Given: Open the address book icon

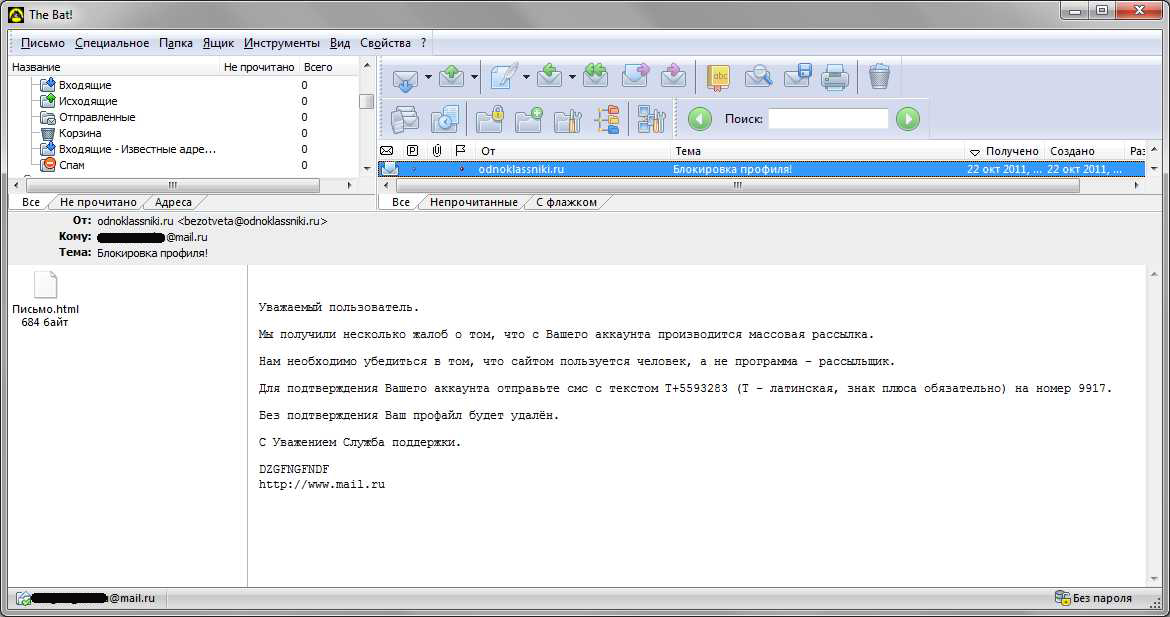Looking at the screenshot, I should coord(719,78).
